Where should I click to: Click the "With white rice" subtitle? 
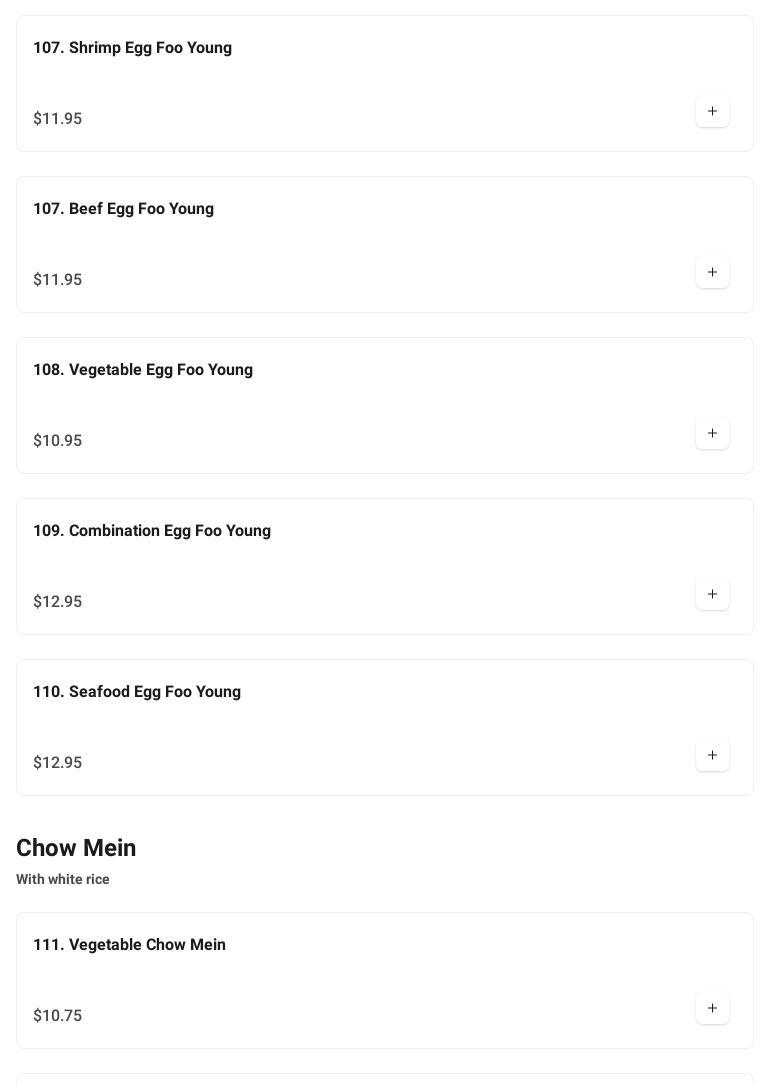point(63,880)
